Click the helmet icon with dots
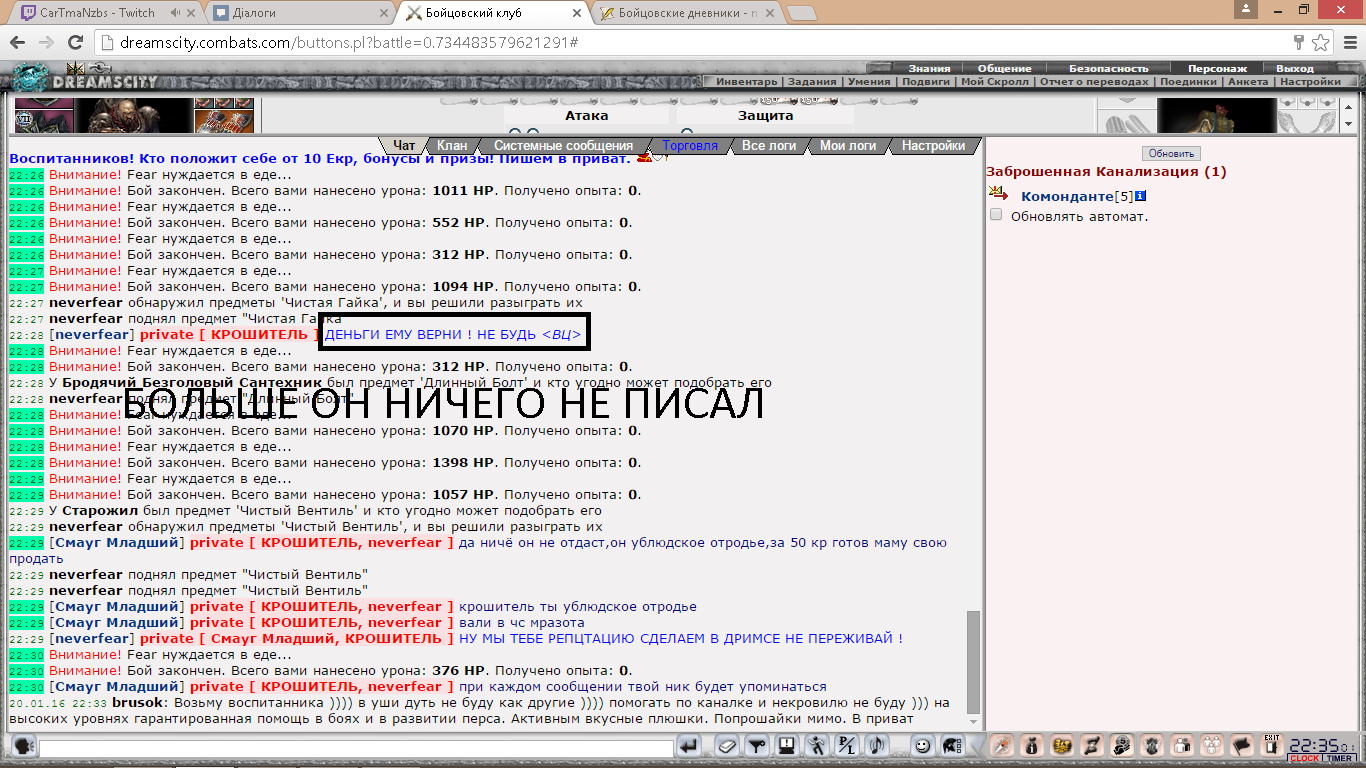 point(952,745)
